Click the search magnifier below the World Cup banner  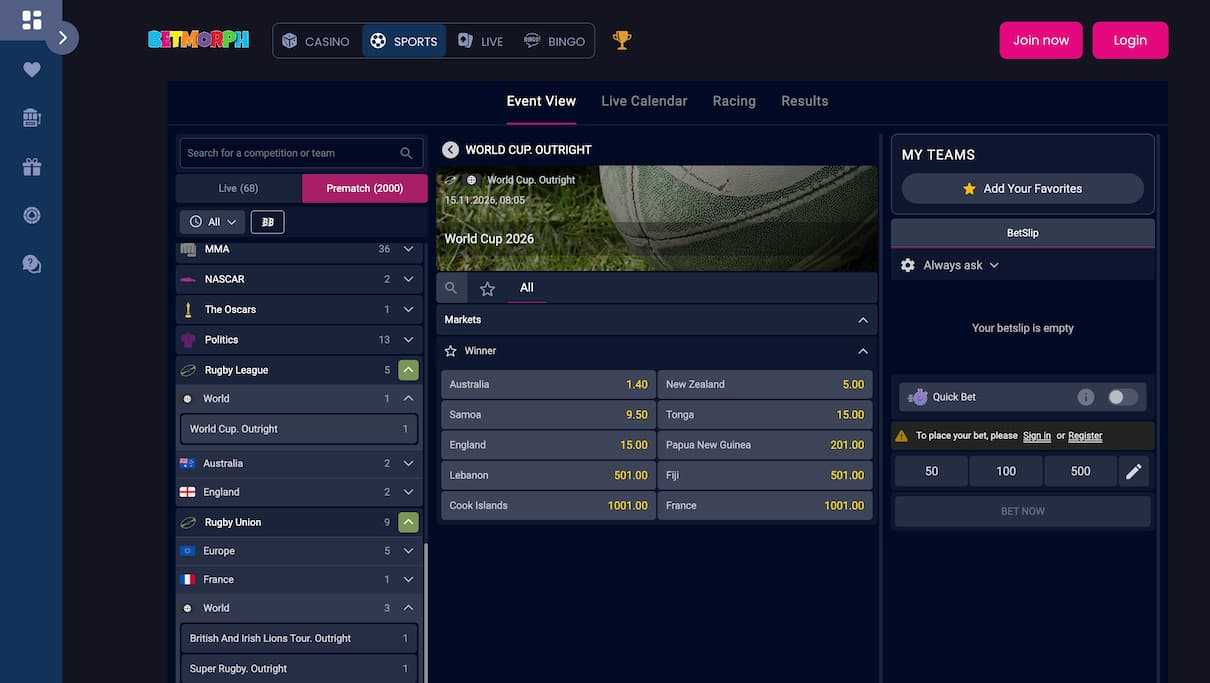click(x=451, y=287)
